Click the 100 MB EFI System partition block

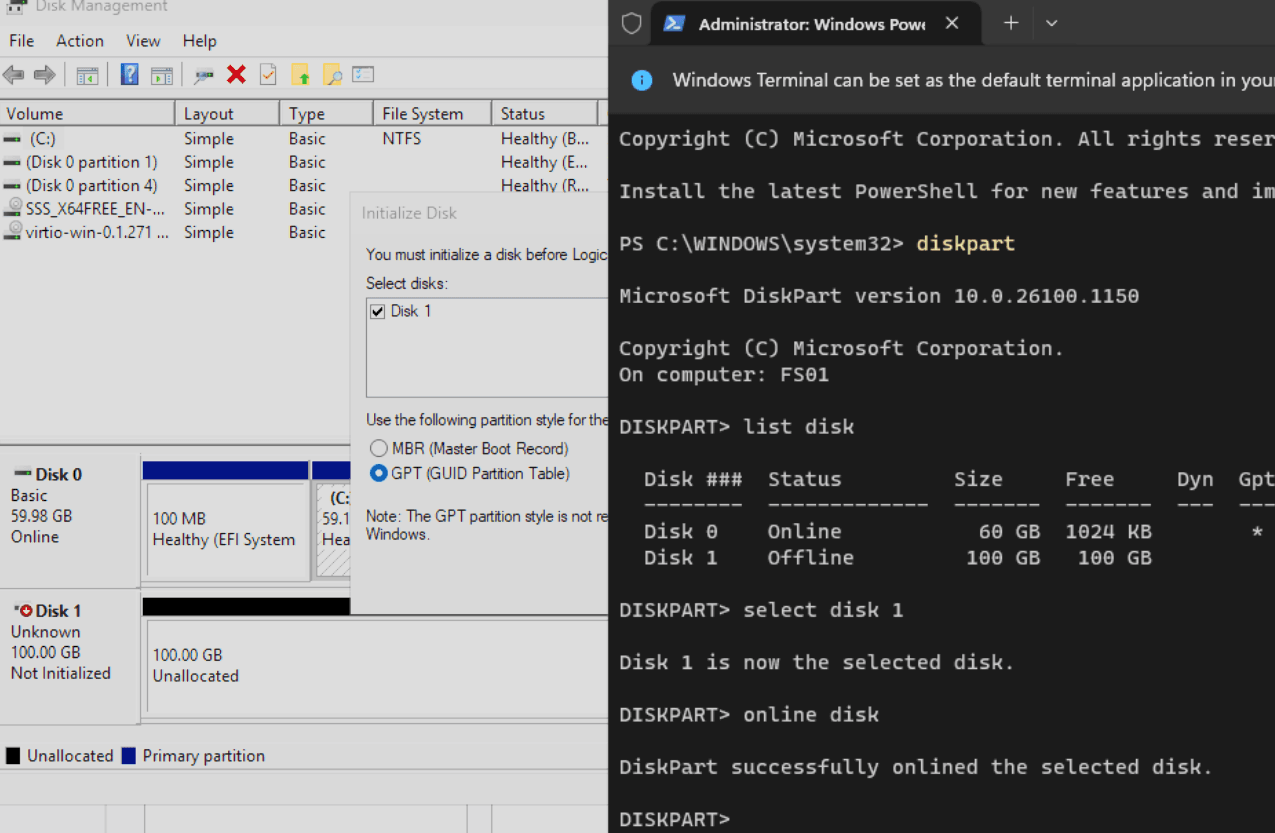point(227,531)
